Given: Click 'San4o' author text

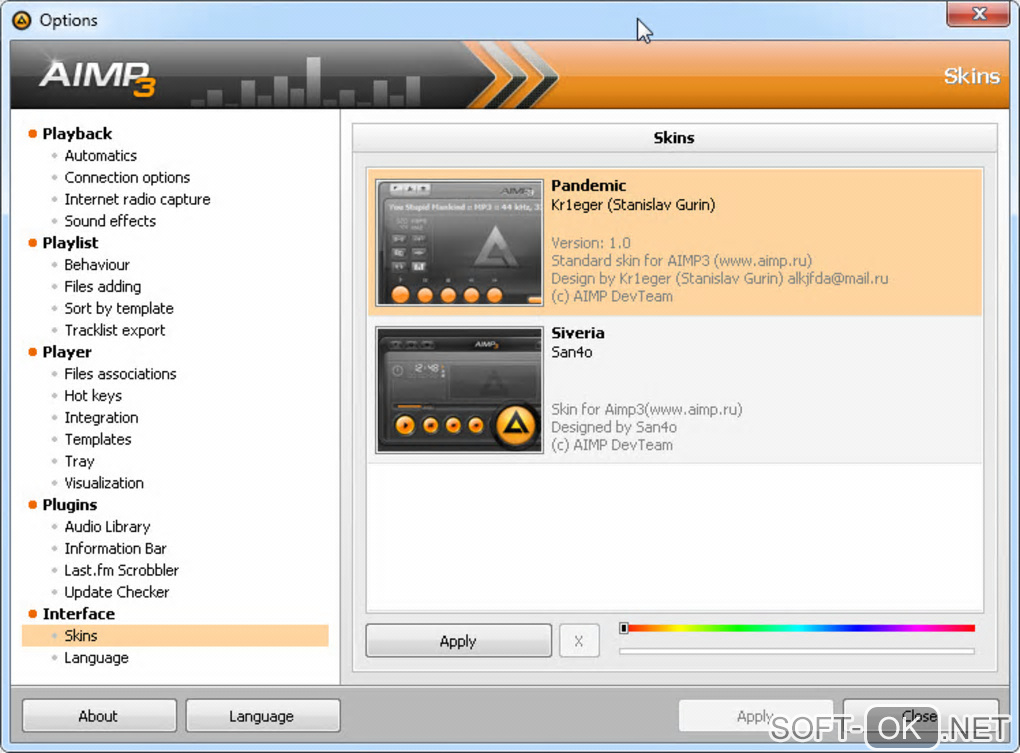Looking at the screenshot, I should point(572,352).
